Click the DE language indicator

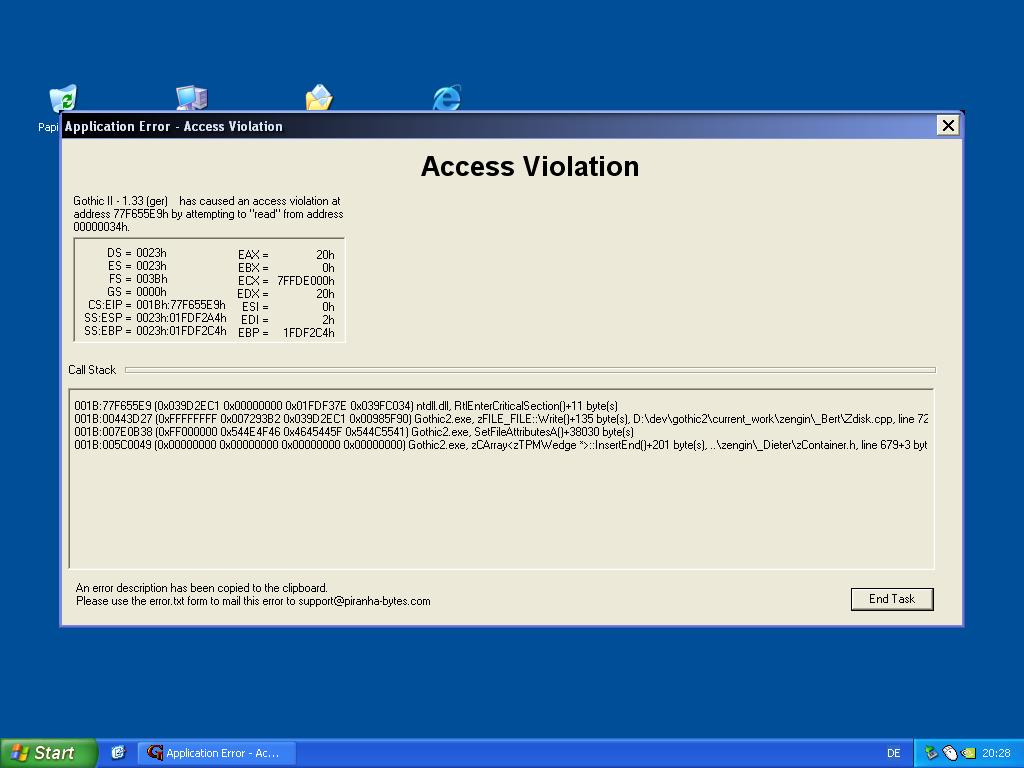click(x=893, y=753)
